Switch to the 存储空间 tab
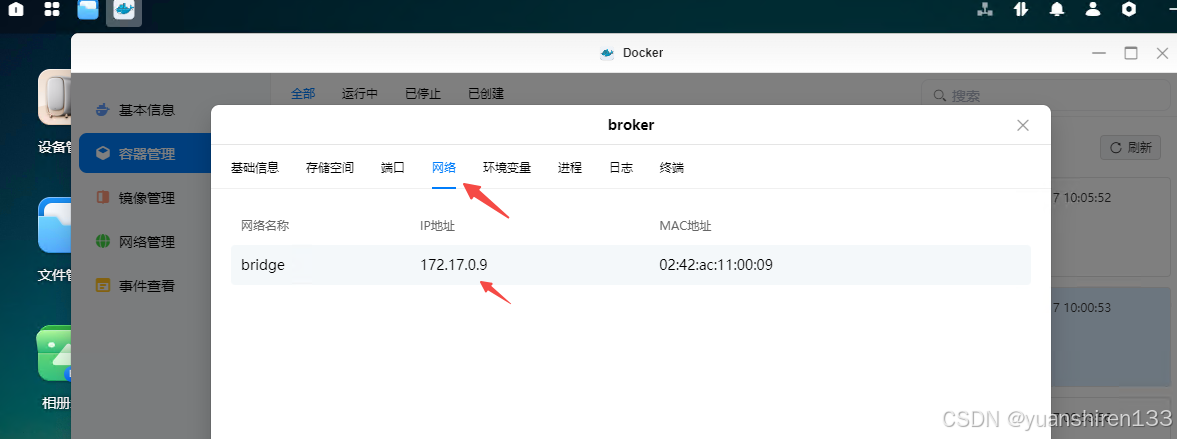The width and height of the screenshot is (1177, 439). (330, 167)
